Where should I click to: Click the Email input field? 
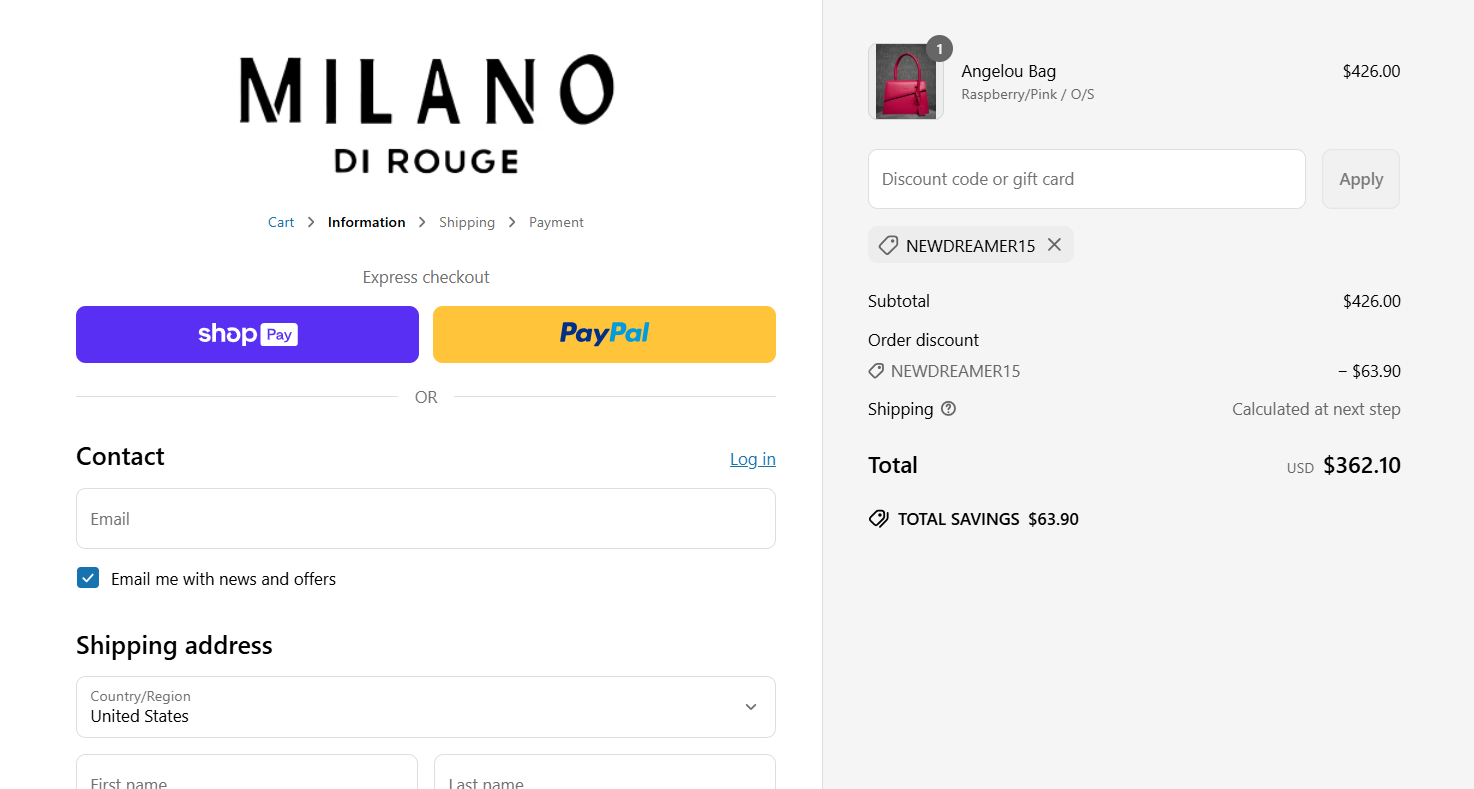click(425, 518)
